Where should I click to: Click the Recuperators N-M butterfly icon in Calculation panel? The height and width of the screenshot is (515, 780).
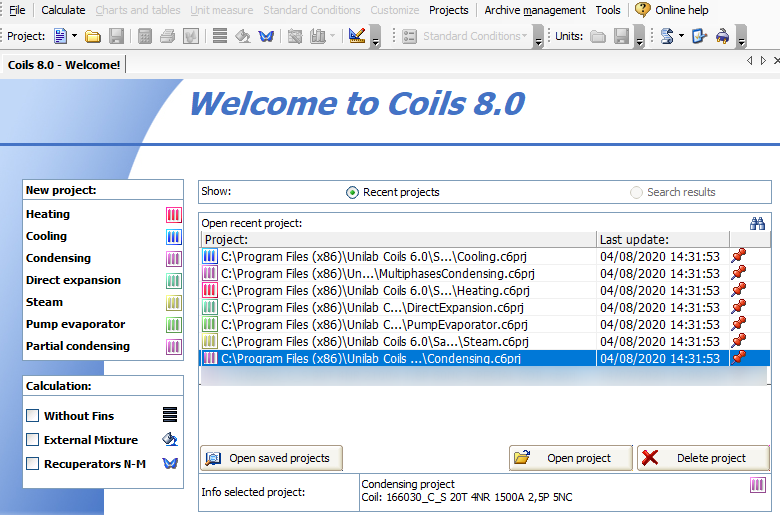pyautogui.click(x=170, y=463)
